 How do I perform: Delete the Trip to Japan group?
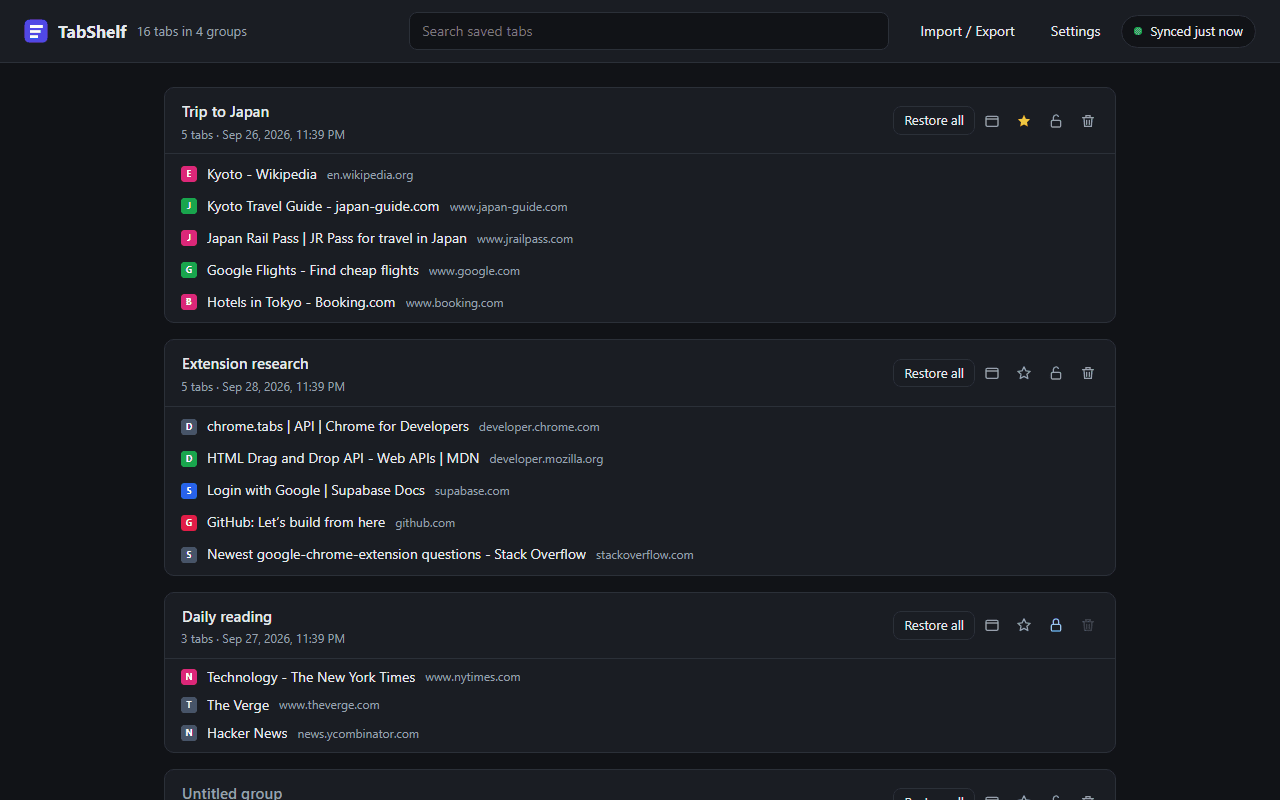pos(1088,121)
